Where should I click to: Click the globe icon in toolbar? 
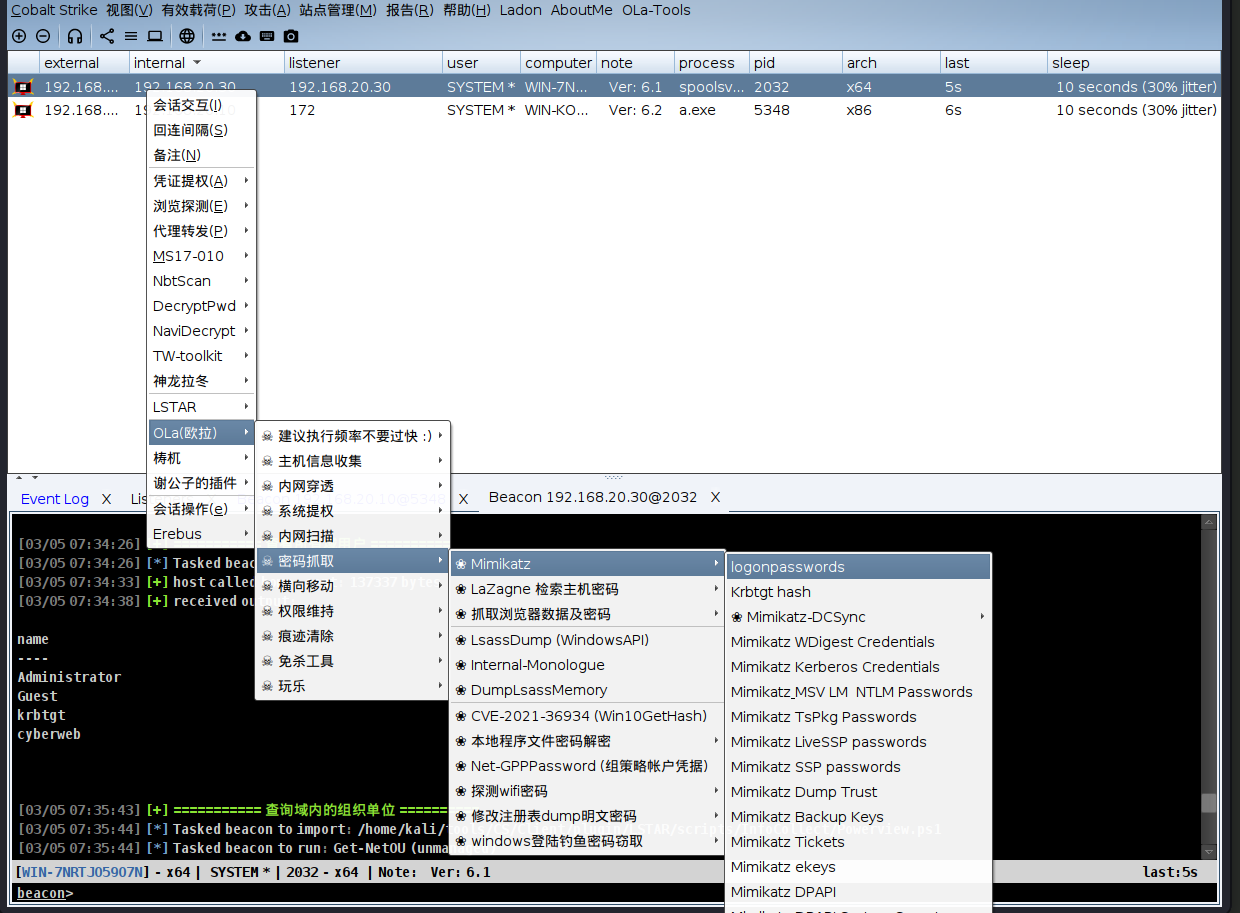[187, 36]
